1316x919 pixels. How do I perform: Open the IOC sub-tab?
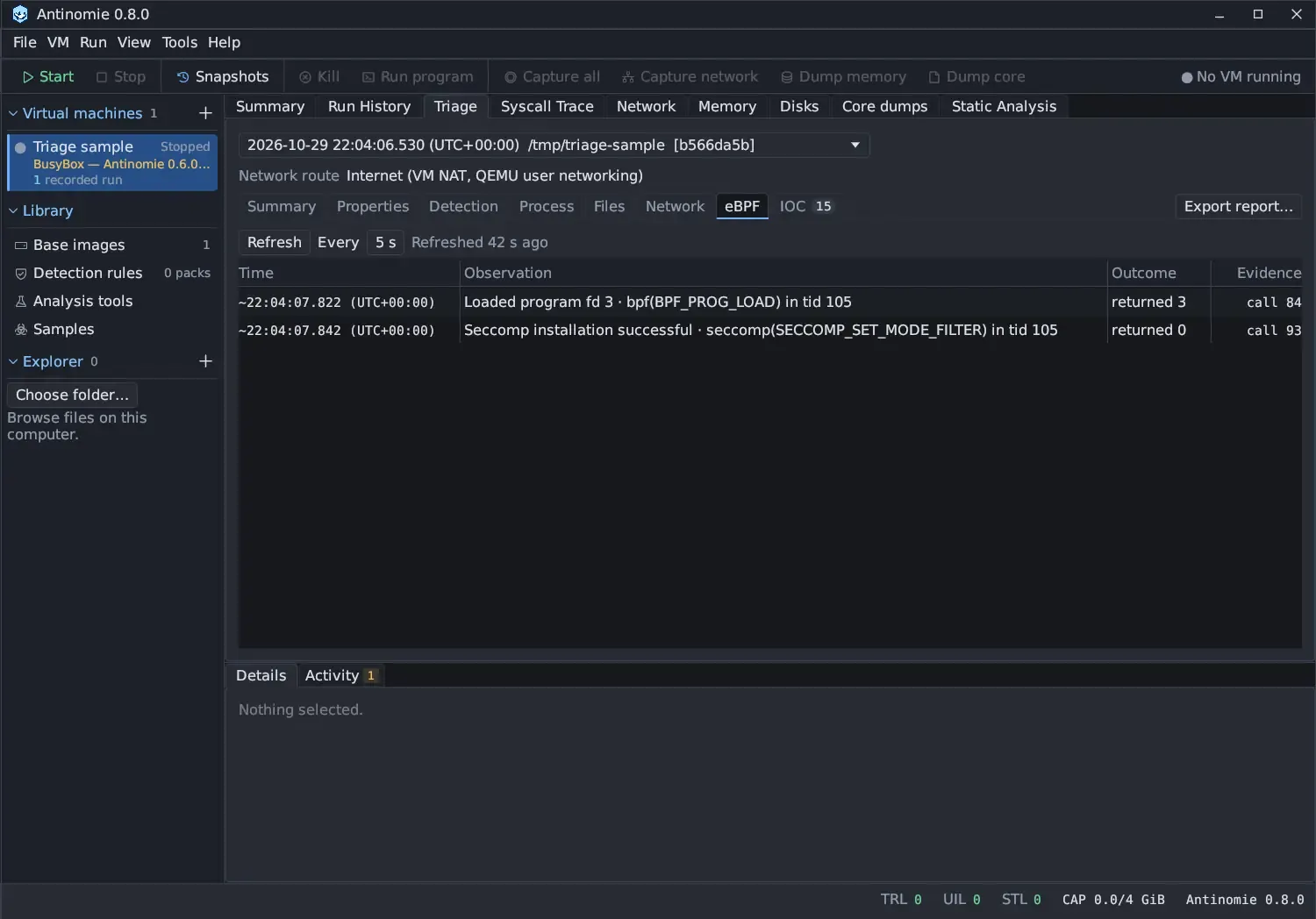[805, 206]
